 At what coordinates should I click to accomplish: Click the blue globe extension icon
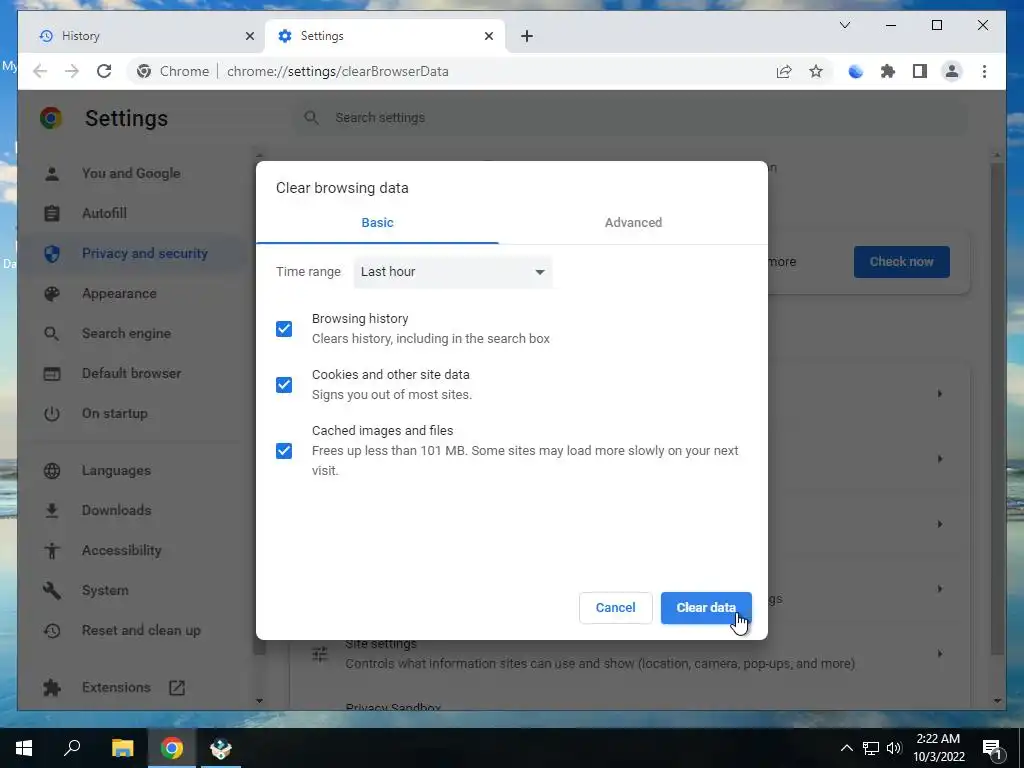tap(856, 71)
